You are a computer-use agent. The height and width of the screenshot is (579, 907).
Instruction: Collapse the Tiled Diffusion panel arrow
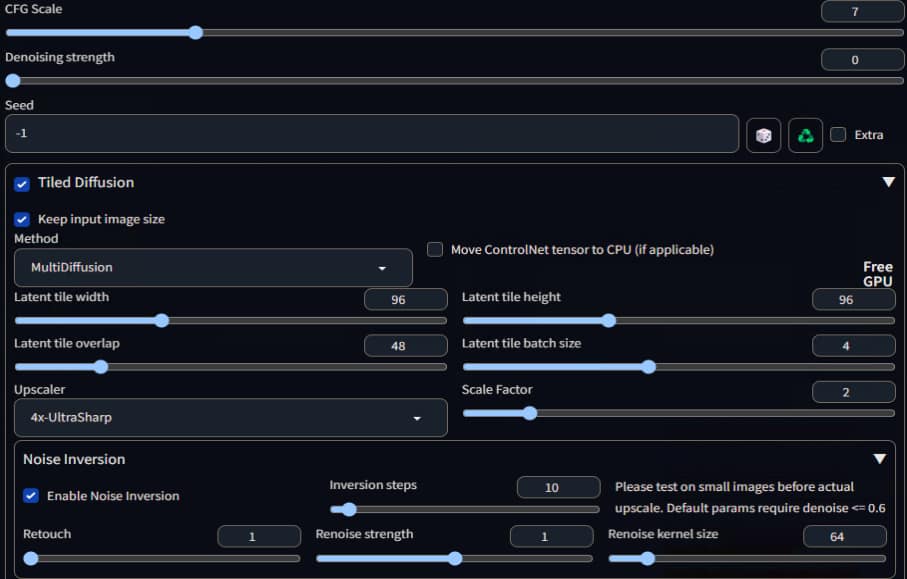[x=888, y=182]
